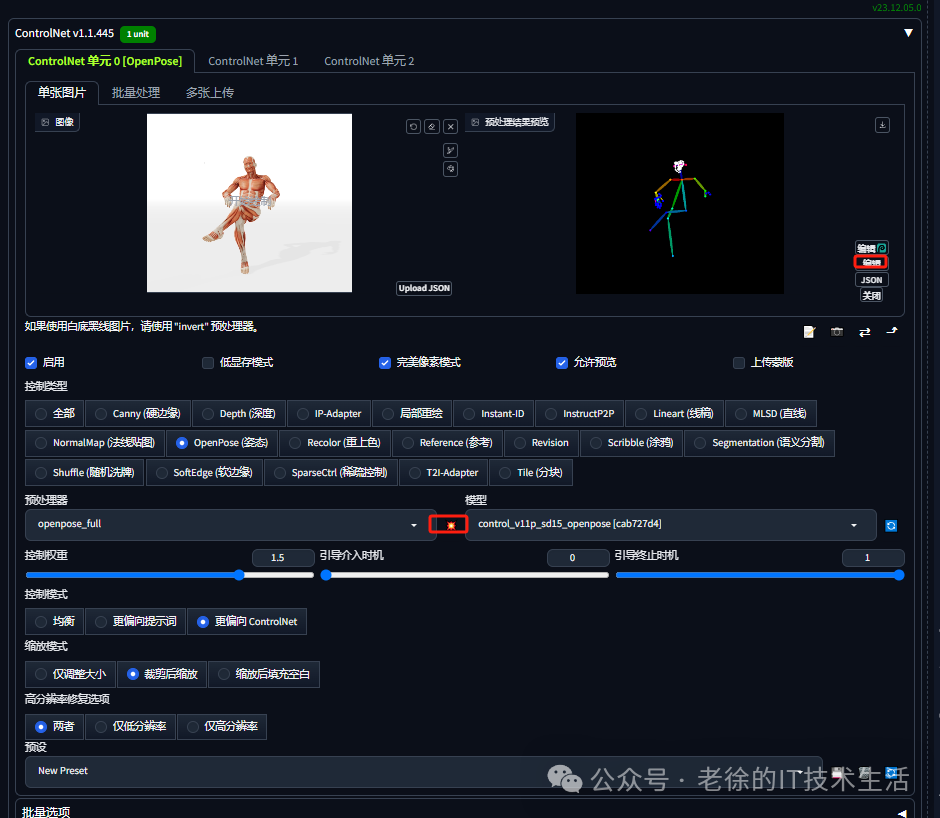The width and height of the screenshot is (940, 818).
Task: Adjust the 控制权重 slider
Action: click(x=170, y=575)
